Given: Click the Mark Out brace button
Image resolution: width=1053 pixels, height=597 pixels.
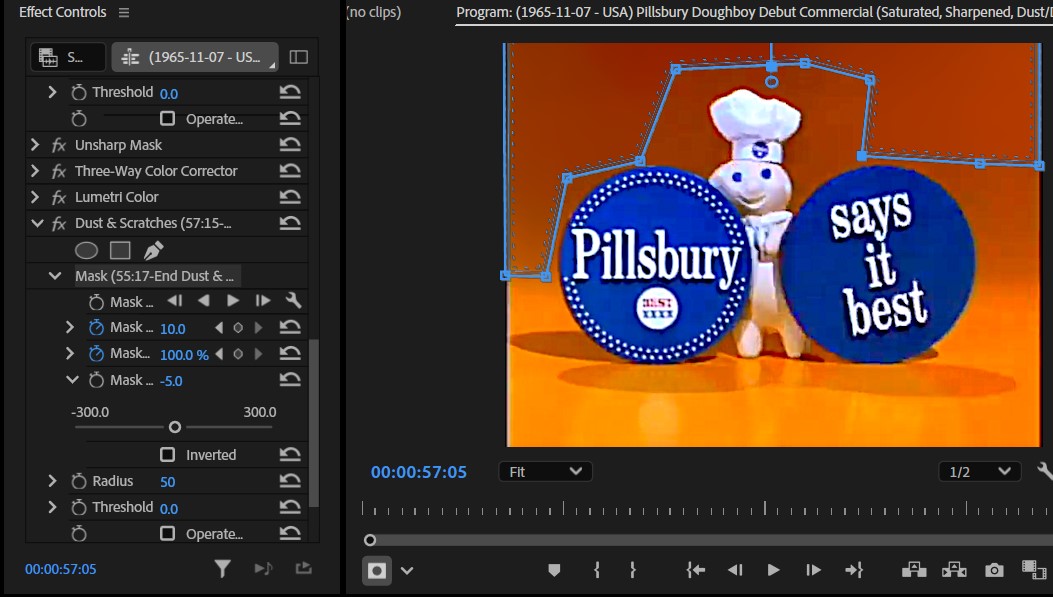Looking at the screenshot, I should (633, 570).
